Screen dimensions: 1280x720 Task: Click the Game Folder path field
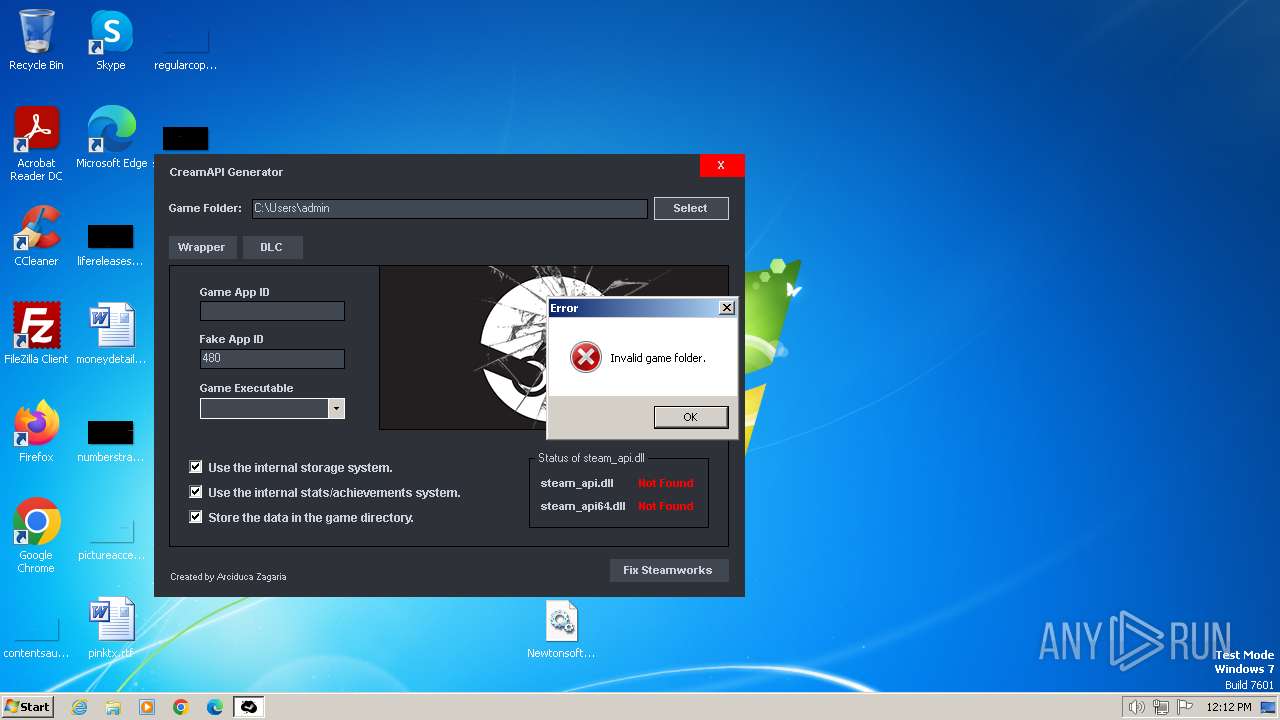click(450, 208)
